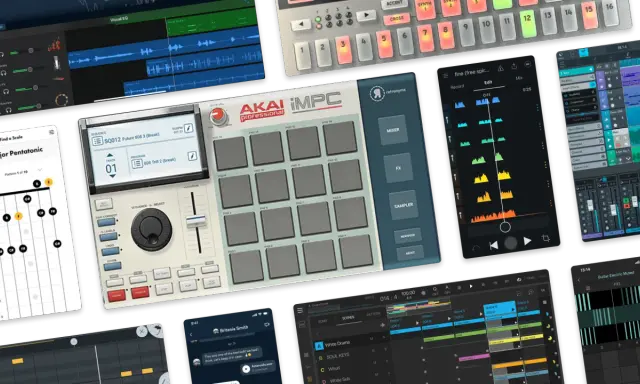Click the warning triangle icon in recorder app
Viewport: 640px width, 384px height.
click(500, 68)
